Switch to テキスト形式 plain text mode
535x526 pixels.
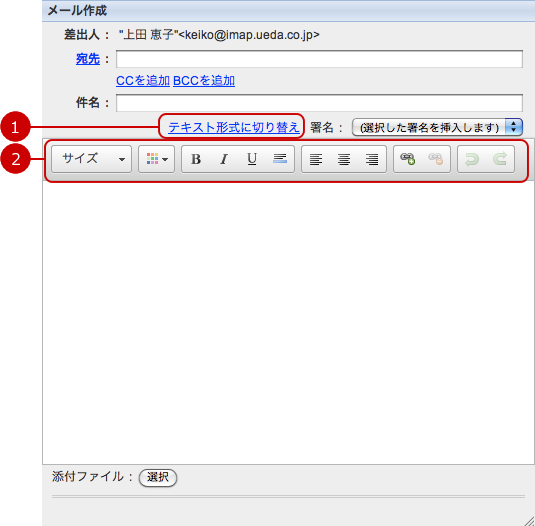click(x=234, y=127)
